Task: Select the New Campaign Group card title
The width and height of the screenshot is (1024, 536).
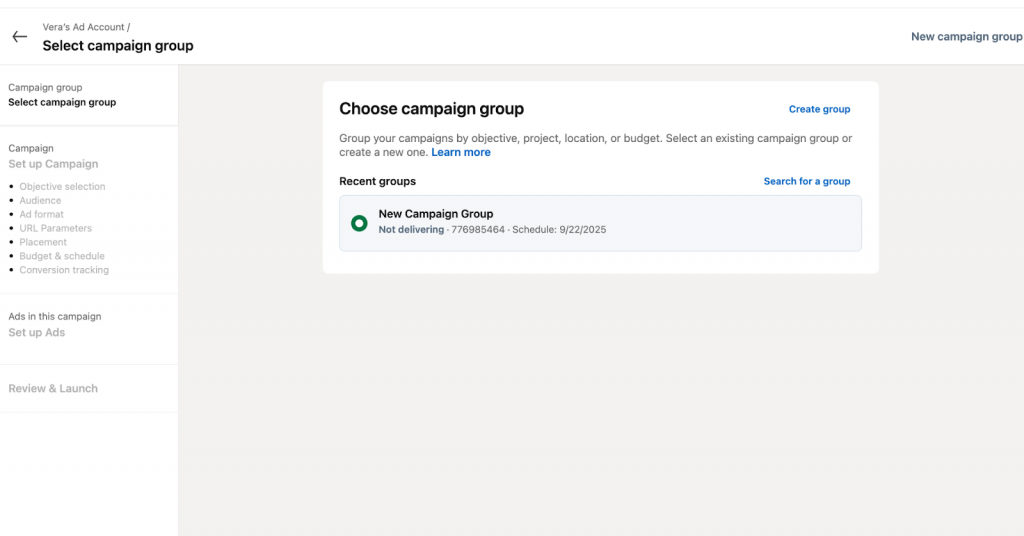Action: pyautogui.click(x=435, y=214)
